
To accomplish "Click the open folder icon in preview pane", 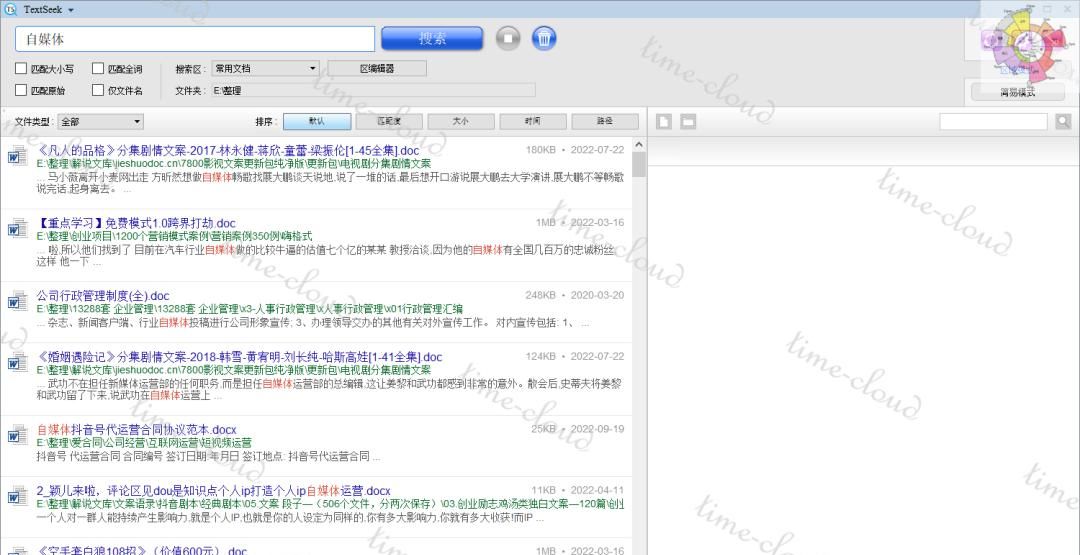I will [688, 121].
